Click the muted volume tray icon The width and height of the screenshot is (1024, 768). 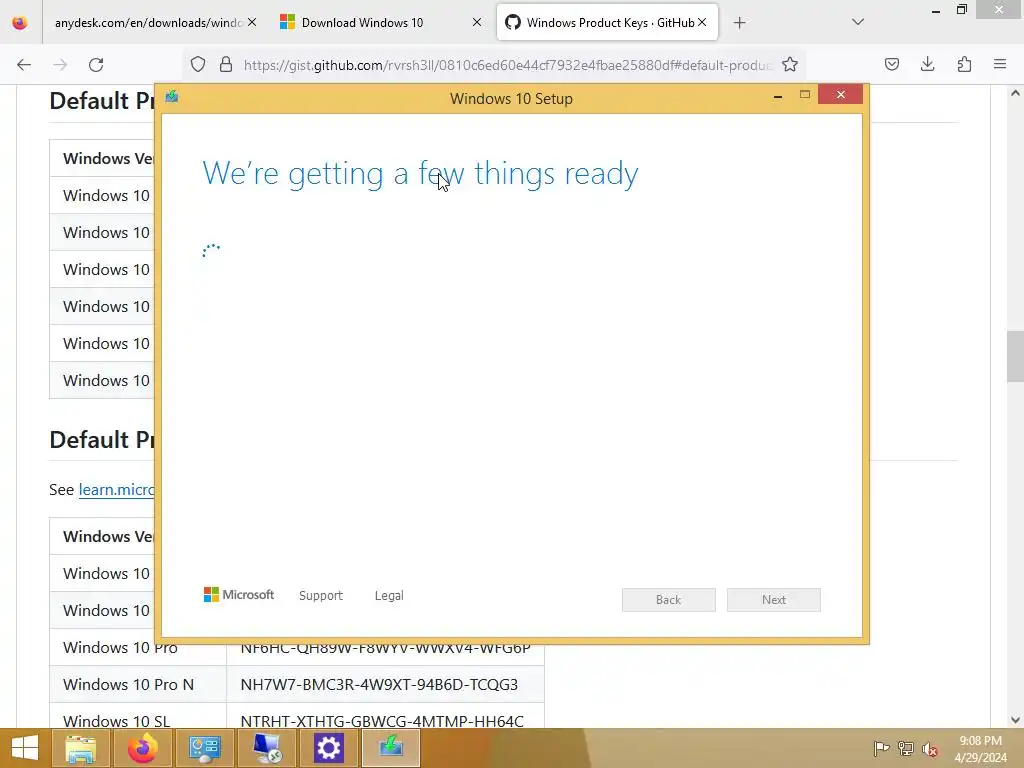[x=930, y=749]
